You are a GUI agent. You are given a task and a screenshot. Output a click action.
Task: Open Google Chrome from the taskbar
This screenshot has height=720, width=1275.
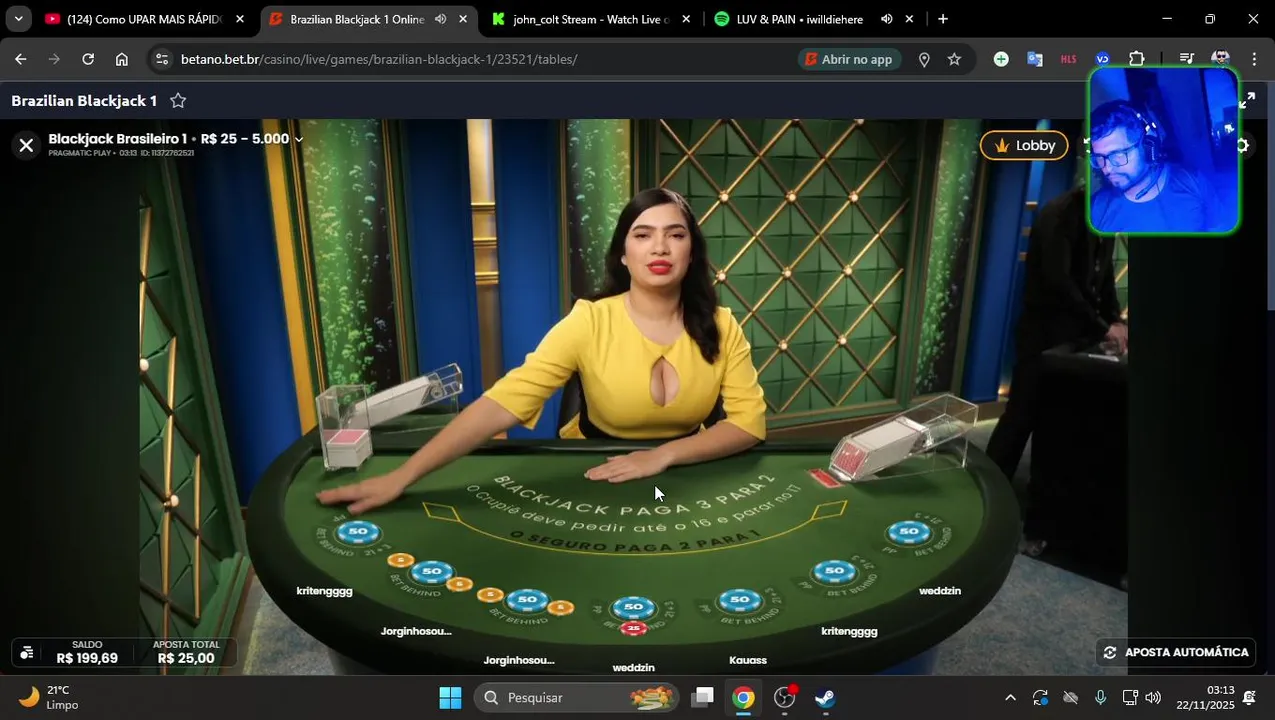[x=743, y=697]
